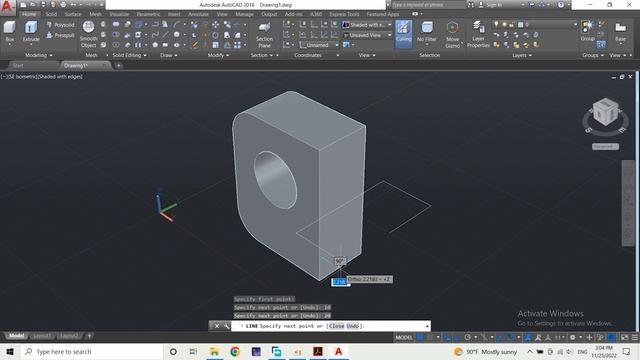Click MODEL space button in status bar
The width and height of the screenshot is (640, 360).
tap(404, 338)
